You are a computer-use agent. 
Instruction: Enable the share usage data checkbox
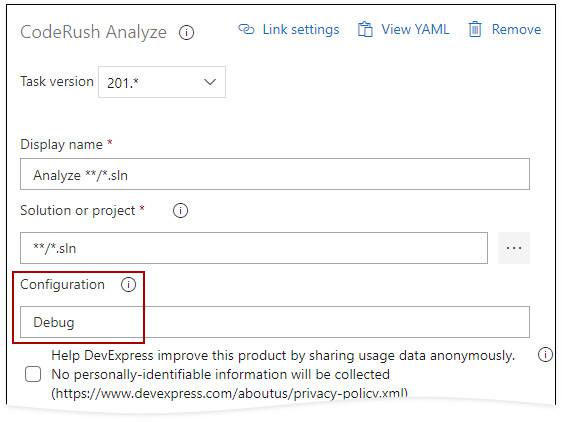pos(33,374)
